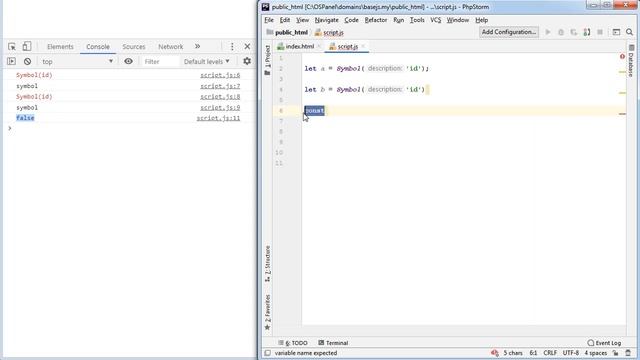The width and height of the screenshot is (640, 360).
Task: Open the VCS menu
Action: tap(436, 20)
